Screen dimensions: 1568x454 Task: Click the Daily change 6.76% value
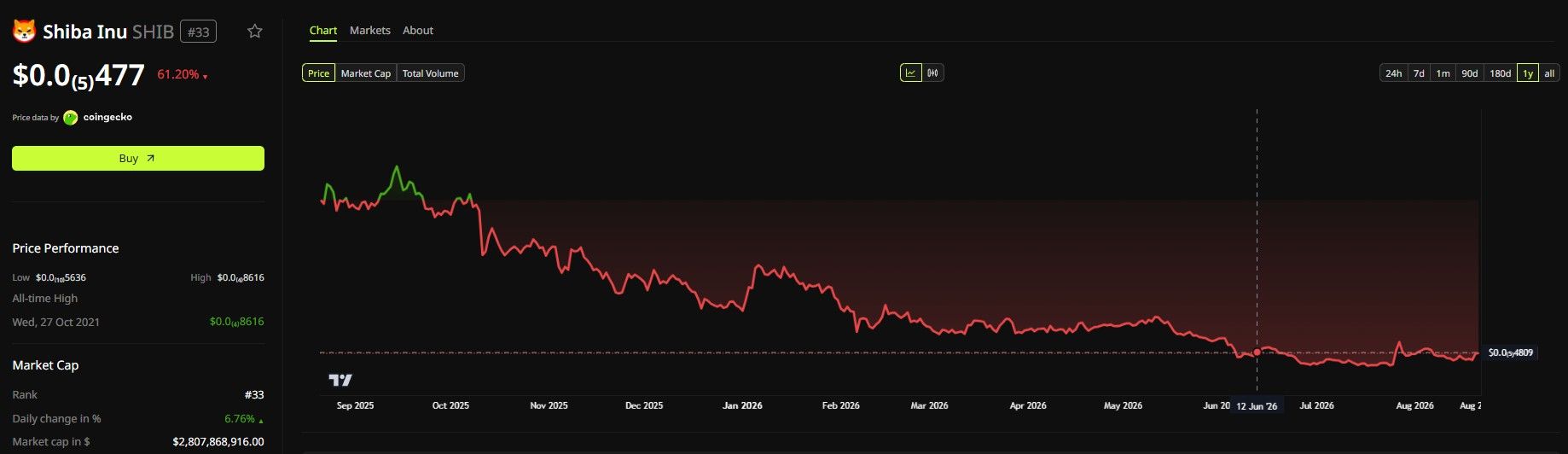pyautogui.click(x=244, y=419)
